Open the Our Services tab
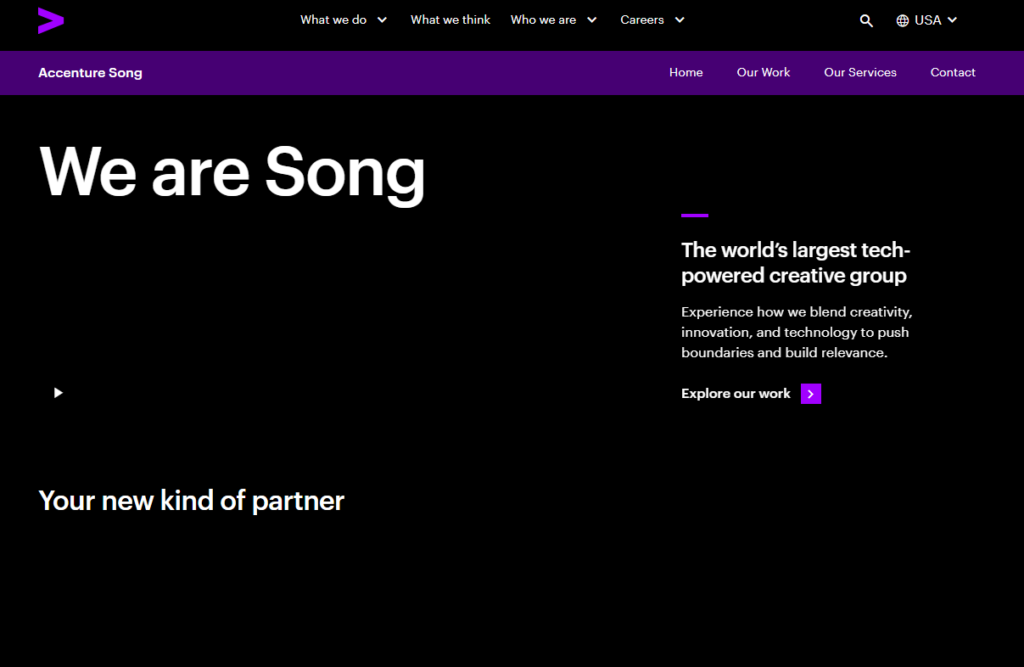 (x=860, y=73)
